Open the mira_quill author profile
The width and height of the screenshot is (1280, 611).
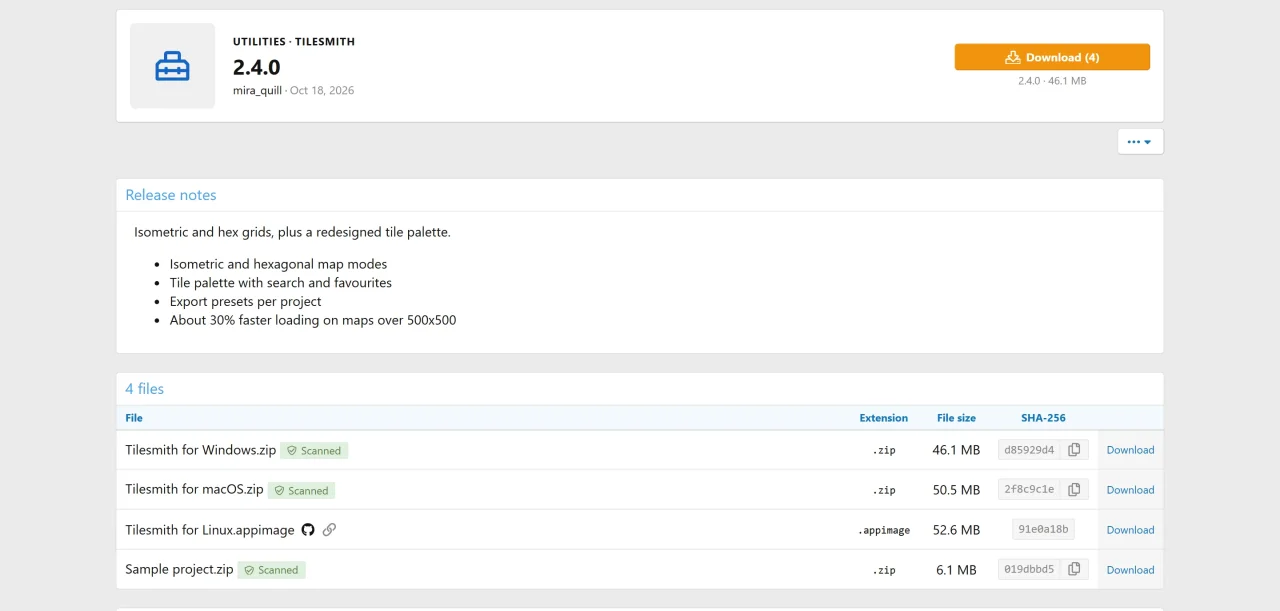point(257,90)
